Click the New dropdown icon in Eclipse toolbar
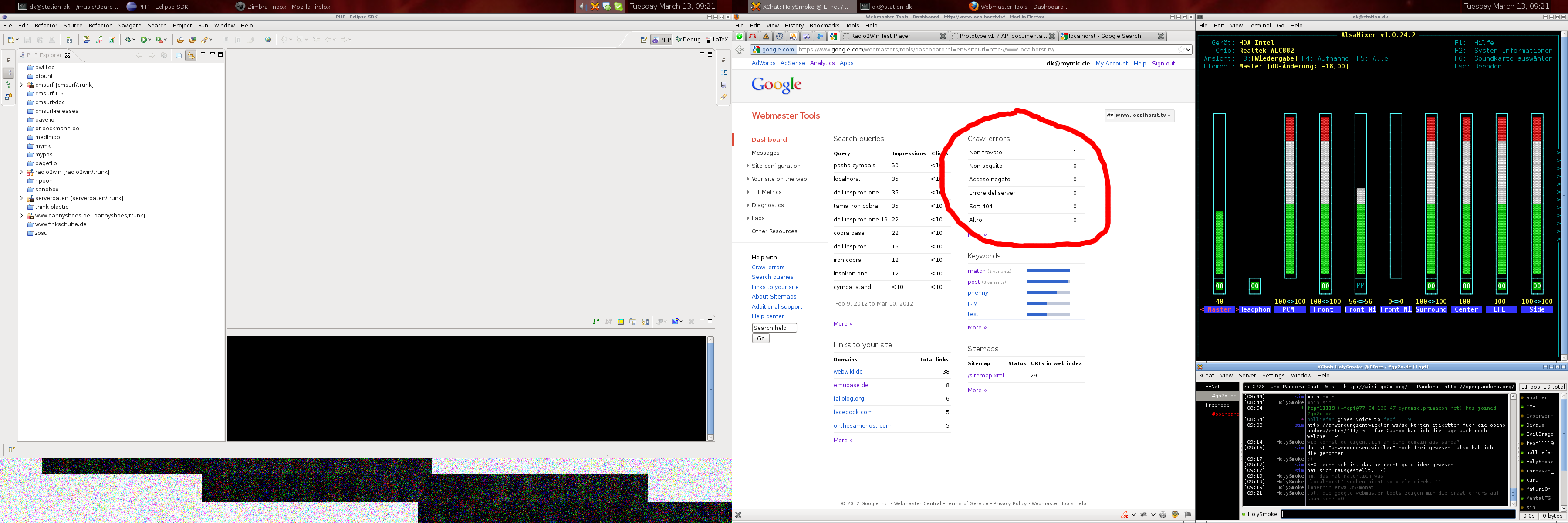 pyautogui.click(x=17, y=40)
